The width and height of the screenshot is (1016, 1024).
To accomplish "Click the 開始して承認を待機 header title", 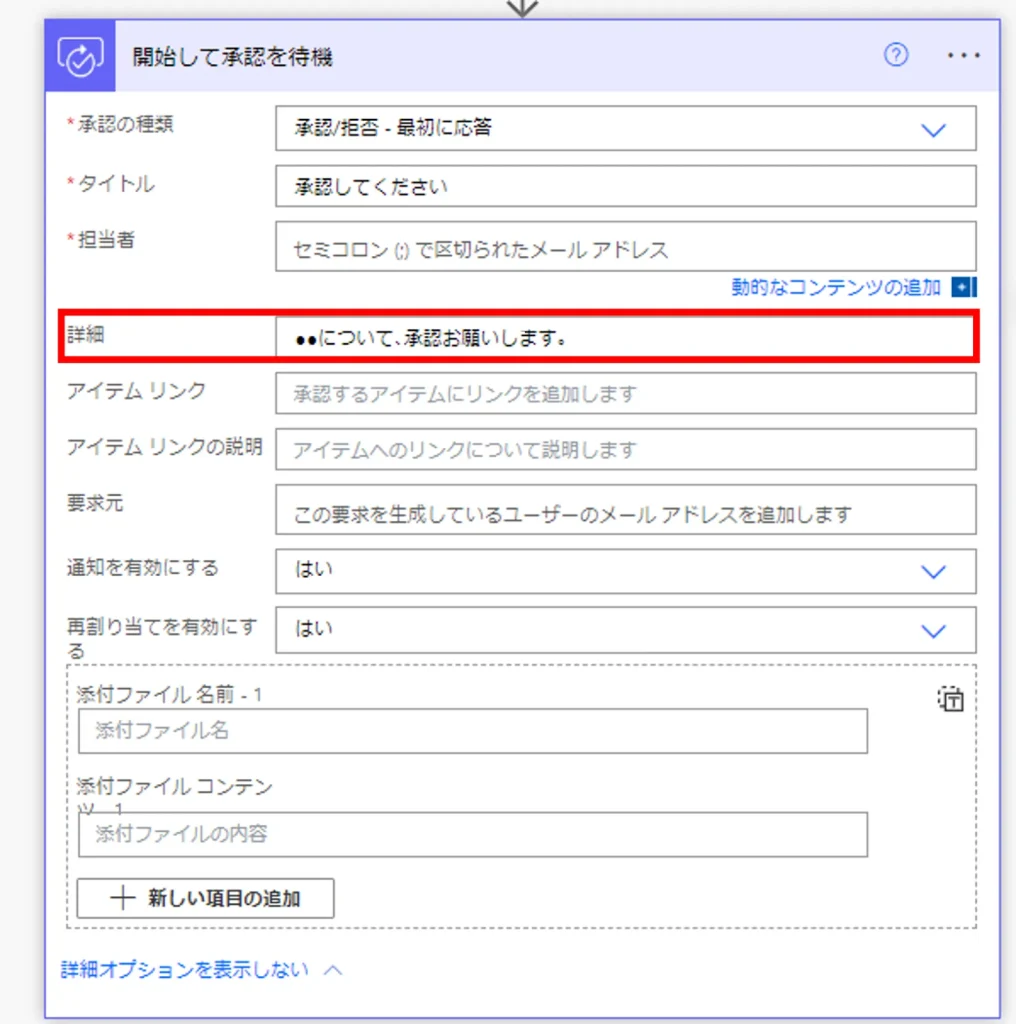I will tap(233, 57).
